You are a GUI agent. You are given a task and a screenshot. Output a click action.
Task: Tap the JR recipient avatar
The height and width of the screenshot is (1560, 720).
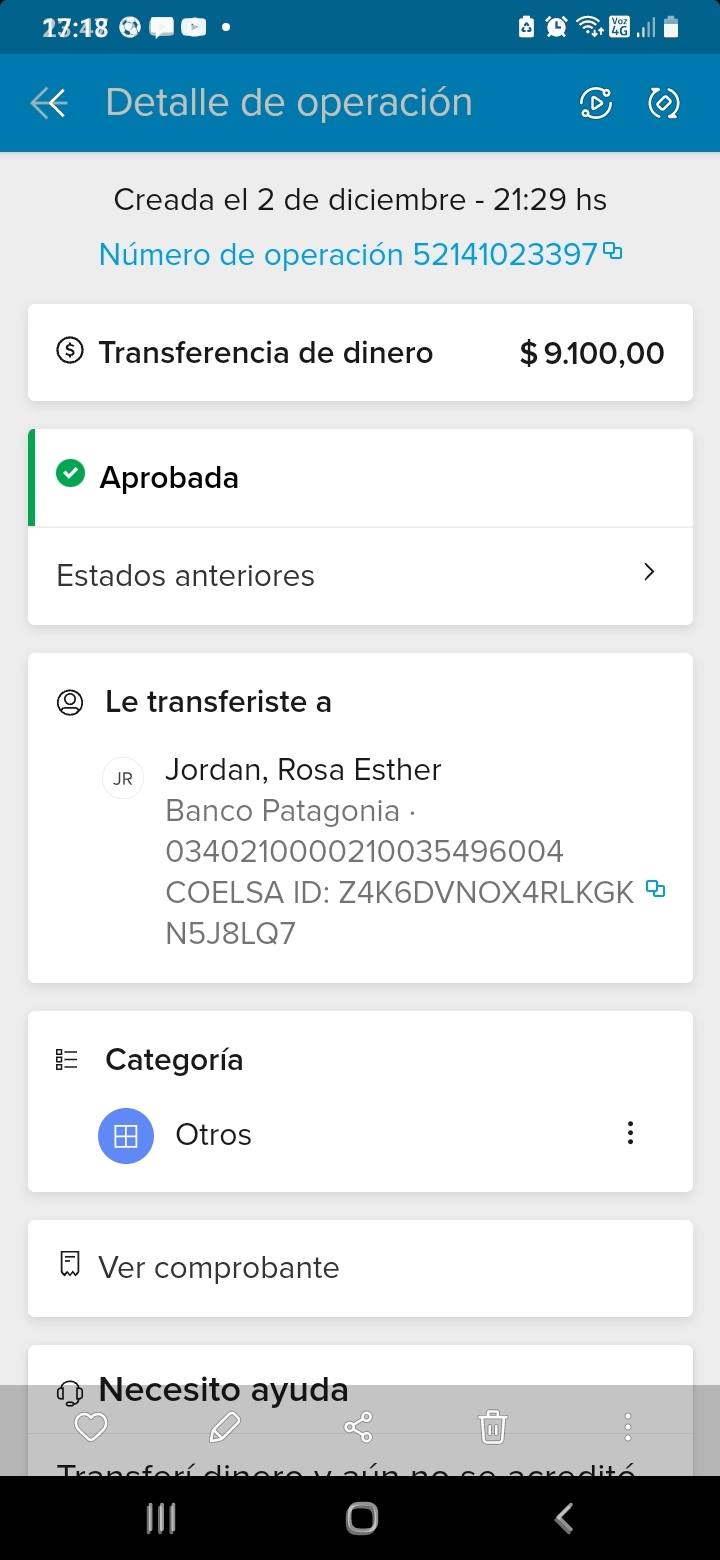(123, 779)
